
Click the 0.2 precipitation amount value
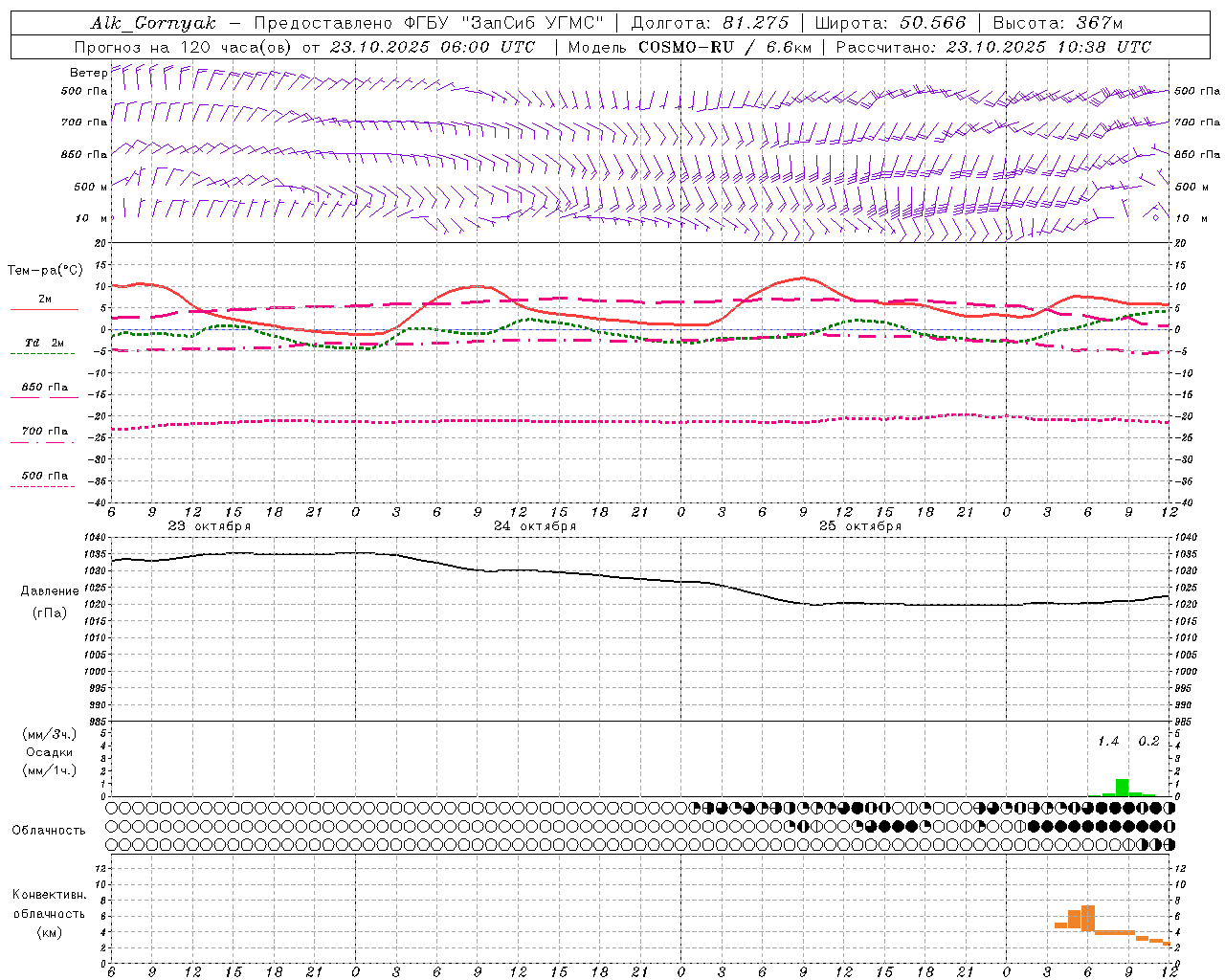coord(1148,742)
